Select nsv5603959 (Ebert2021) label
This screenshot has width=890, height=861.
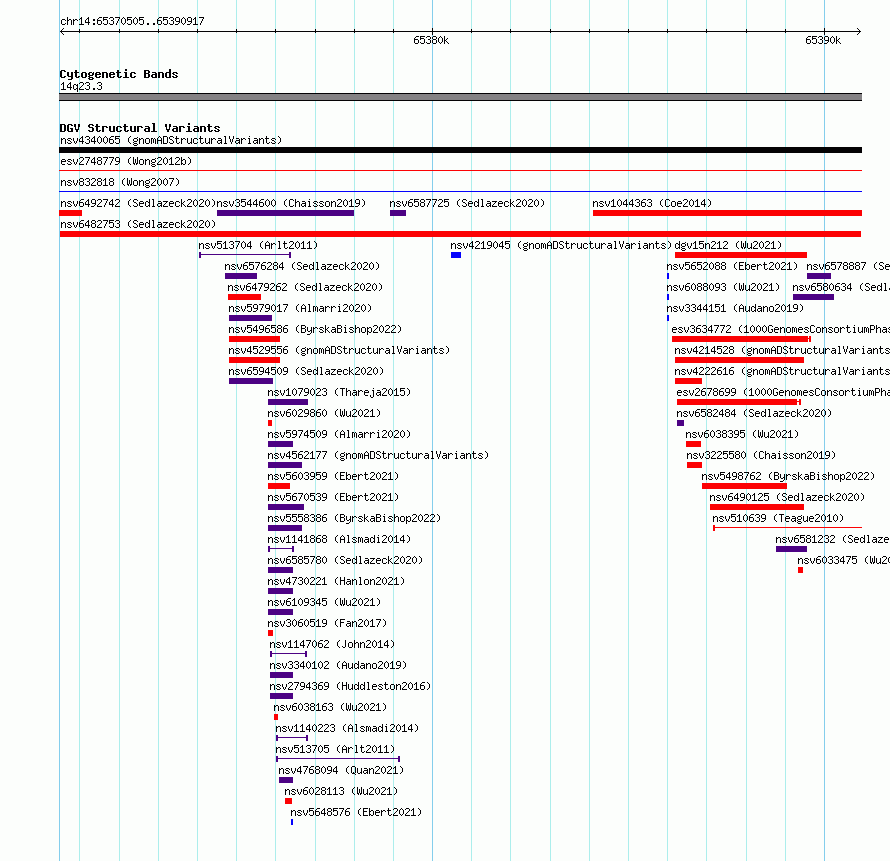(x=333, y=476)
